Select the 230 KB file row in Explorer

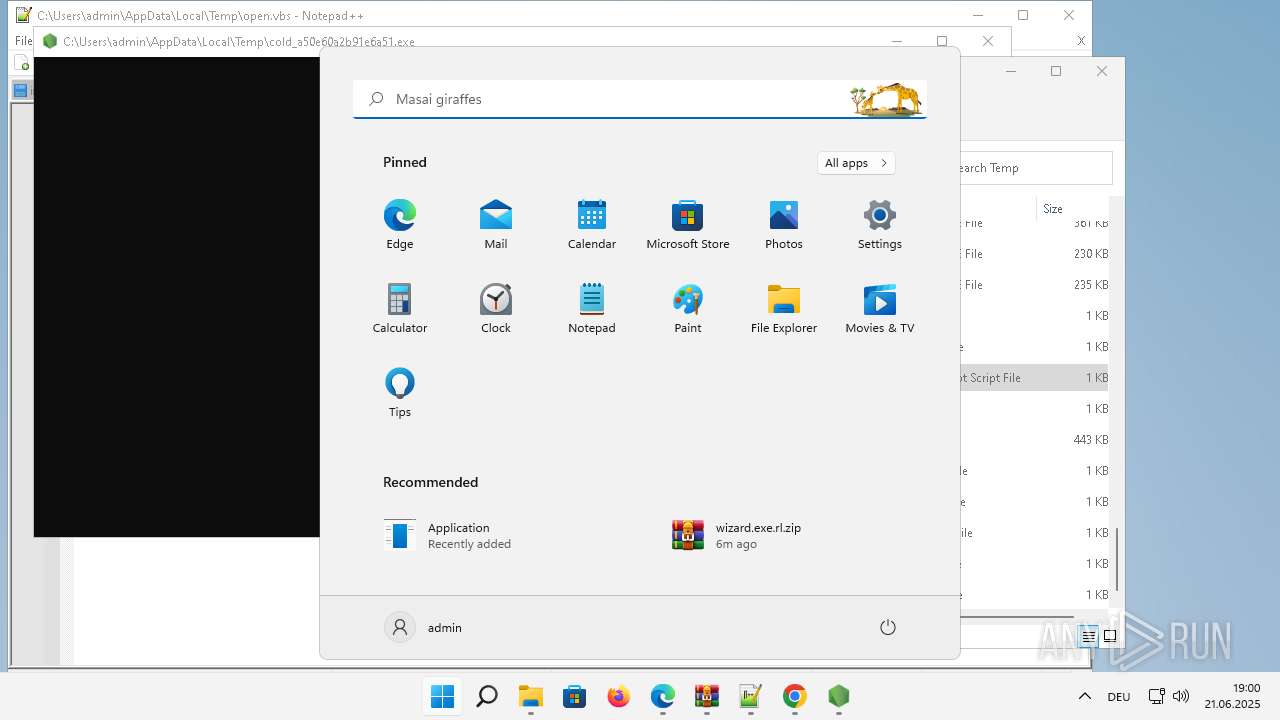pos(1035,254)
